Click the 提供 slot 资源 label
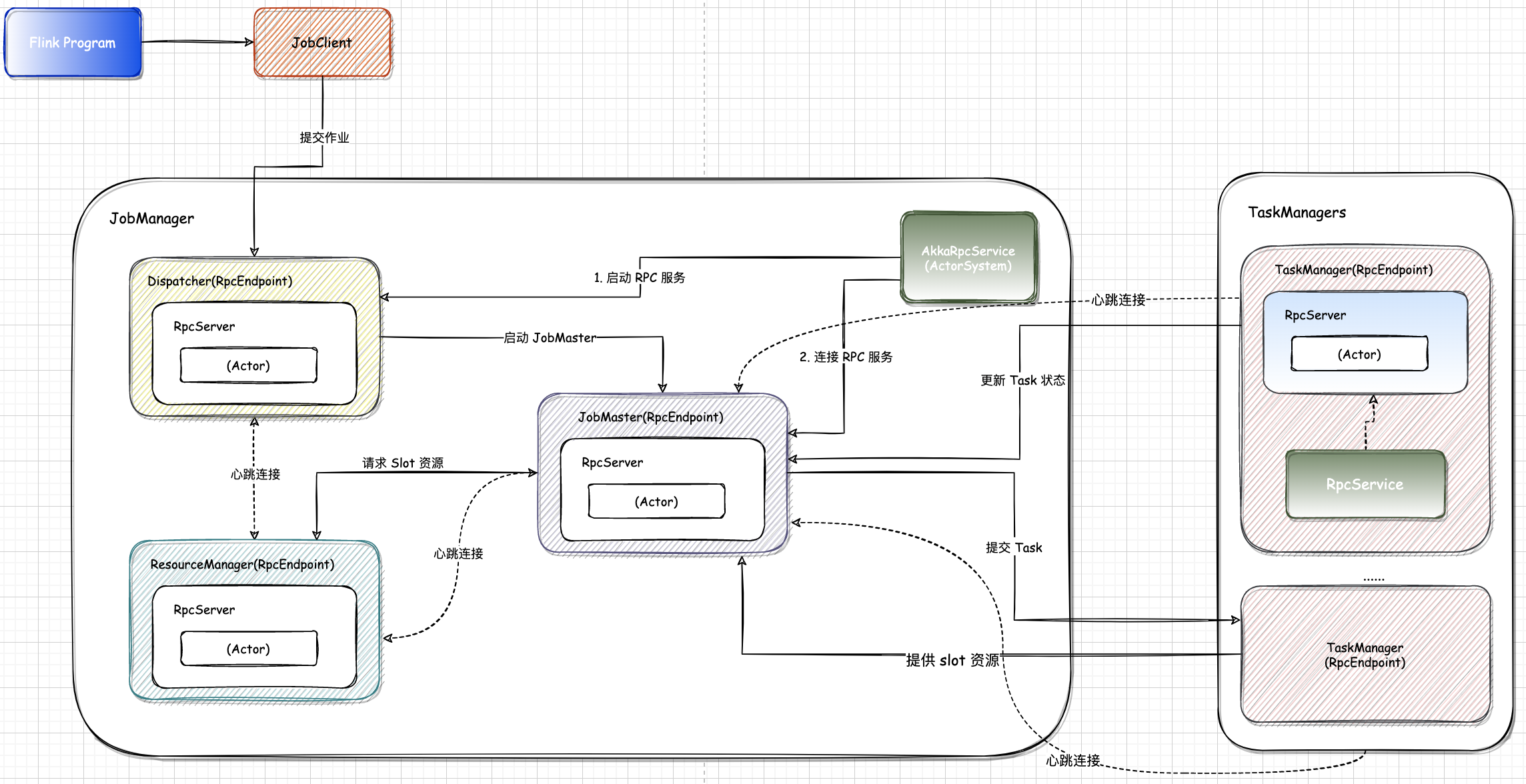 (952, 660)
